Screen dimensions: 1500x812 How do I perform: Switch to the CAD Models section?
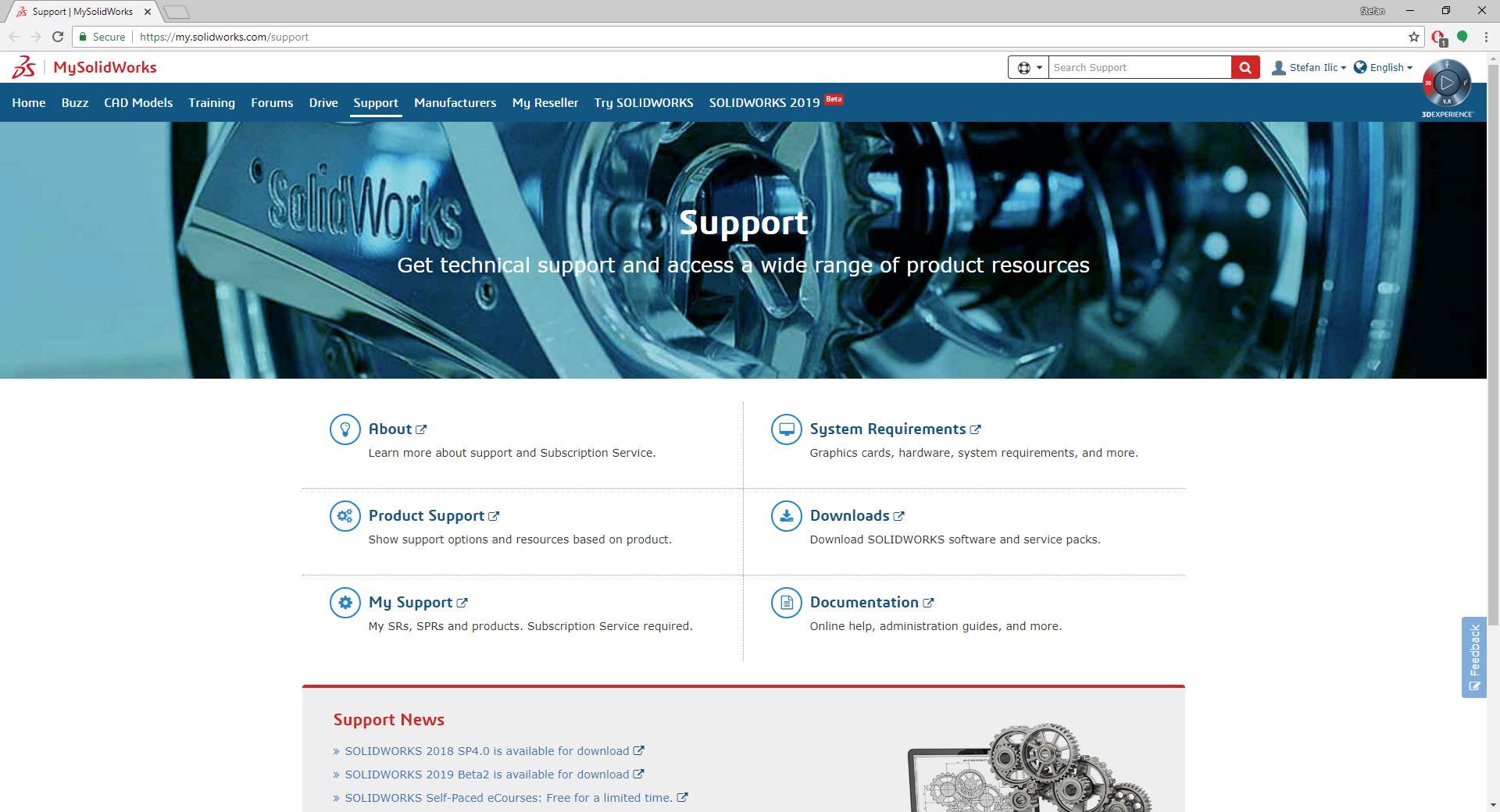(x=138, y=102)
